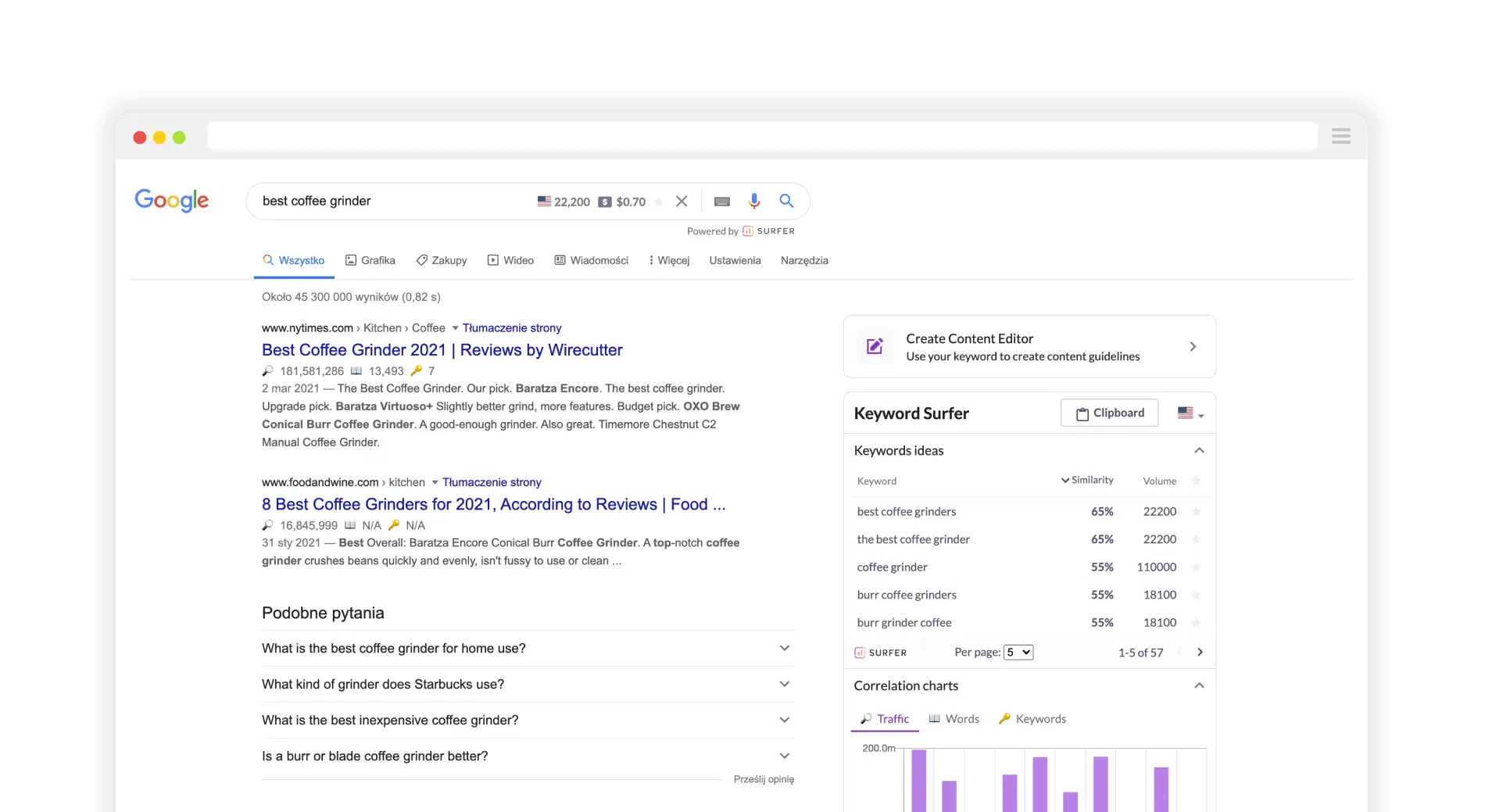Click the US flag volume icon in search bar
This screenshot has width=1485, height=812.
(x=544, y=202)
